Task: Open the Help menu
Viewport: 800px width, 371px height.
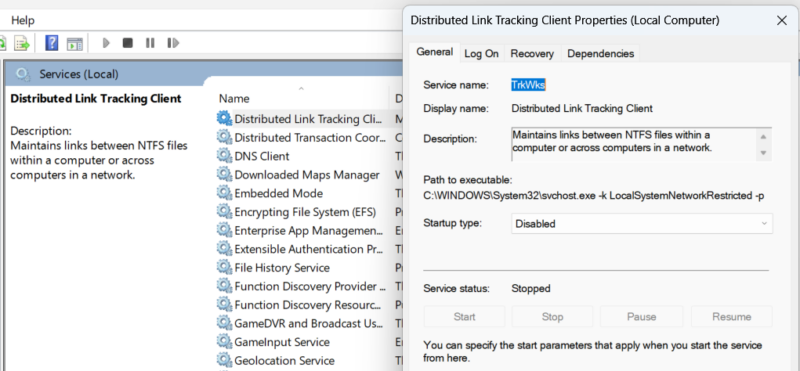Action: 23,20
